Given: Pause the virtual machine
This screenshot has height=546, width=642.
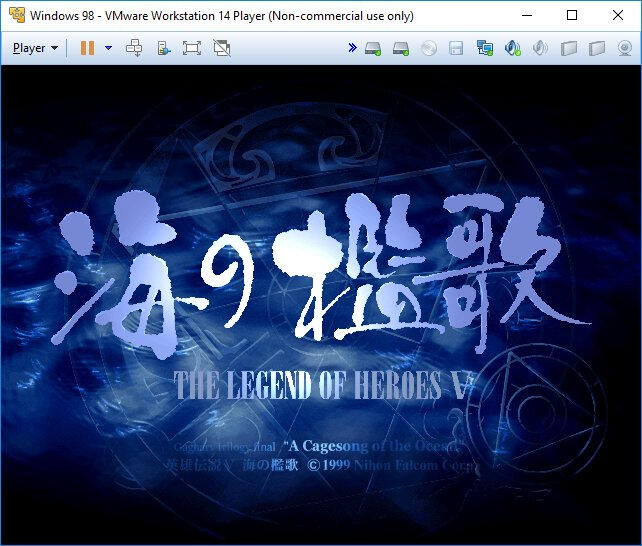Looking at the screenshot, I should (x=87, y=48).
